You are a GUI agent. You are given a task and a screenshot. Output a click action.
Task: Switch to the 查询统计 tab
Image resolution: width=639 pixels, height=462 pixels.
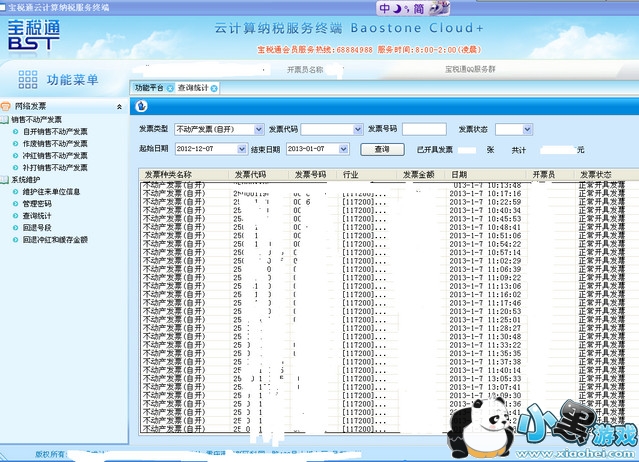[193, 88]
